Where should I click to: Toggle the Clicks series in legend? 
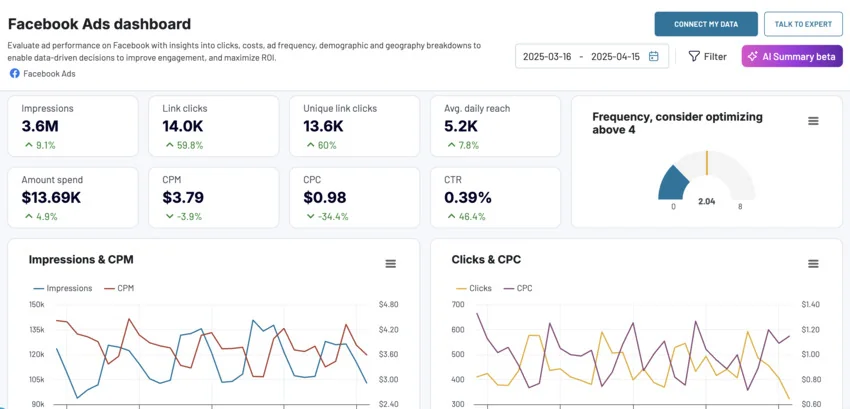(474, 288)
